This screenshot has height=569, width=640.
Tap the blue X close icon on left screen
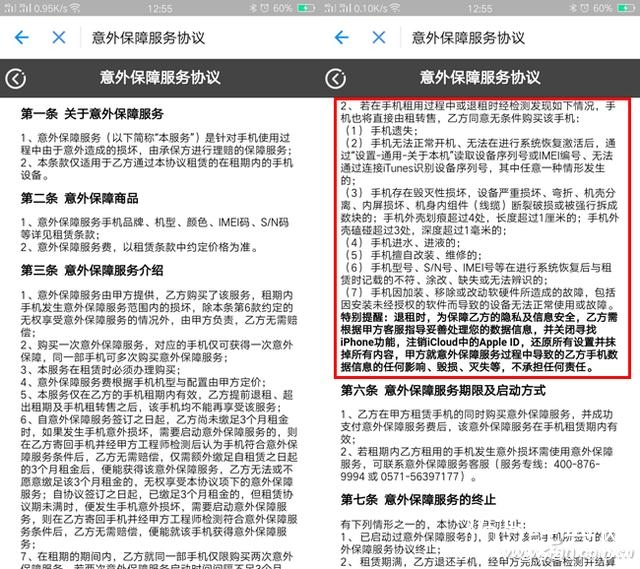click(x=59, y=38)
